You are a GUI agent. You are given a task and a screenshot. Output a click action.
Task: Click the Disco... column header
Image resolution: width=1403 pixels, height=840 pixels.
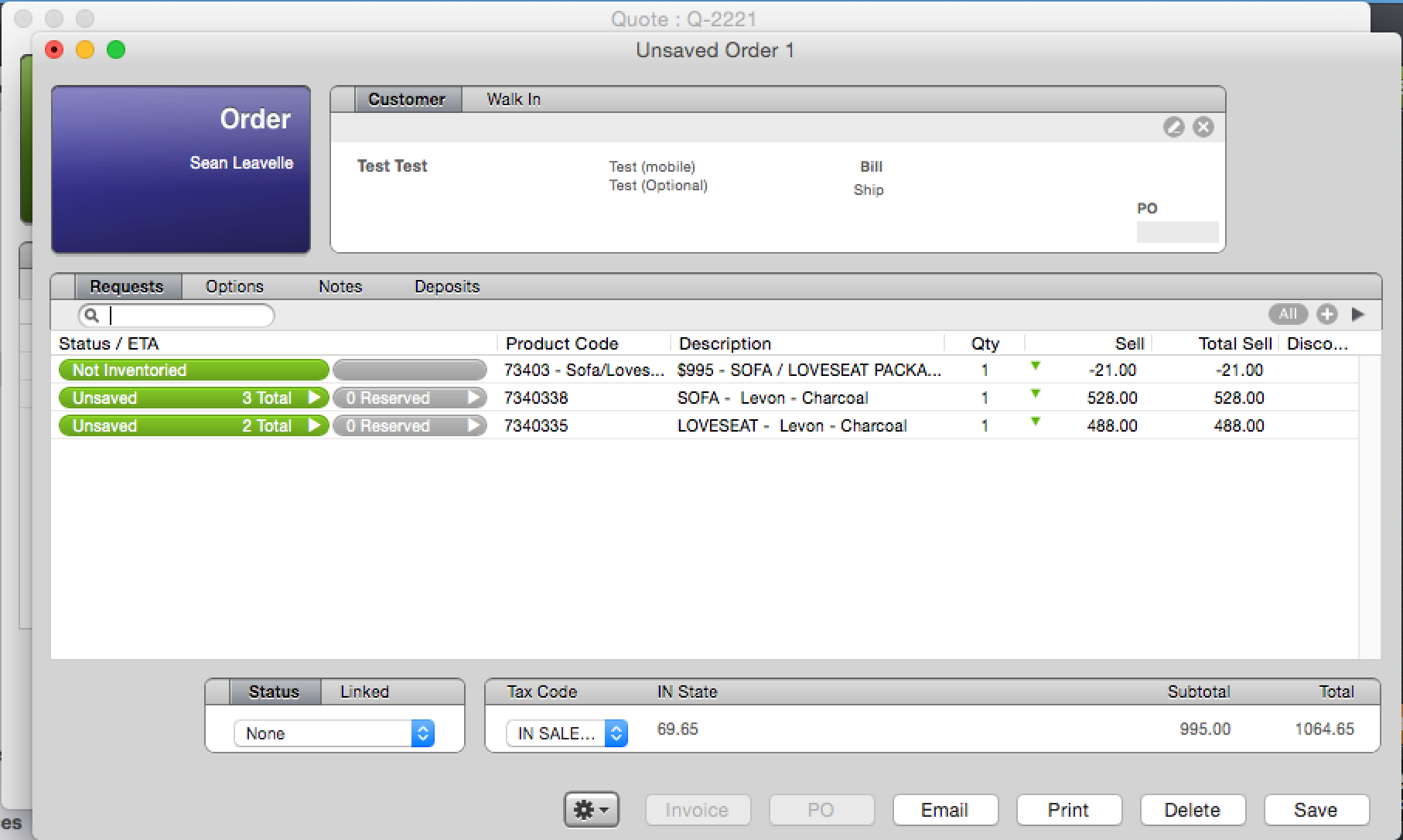1317,343
